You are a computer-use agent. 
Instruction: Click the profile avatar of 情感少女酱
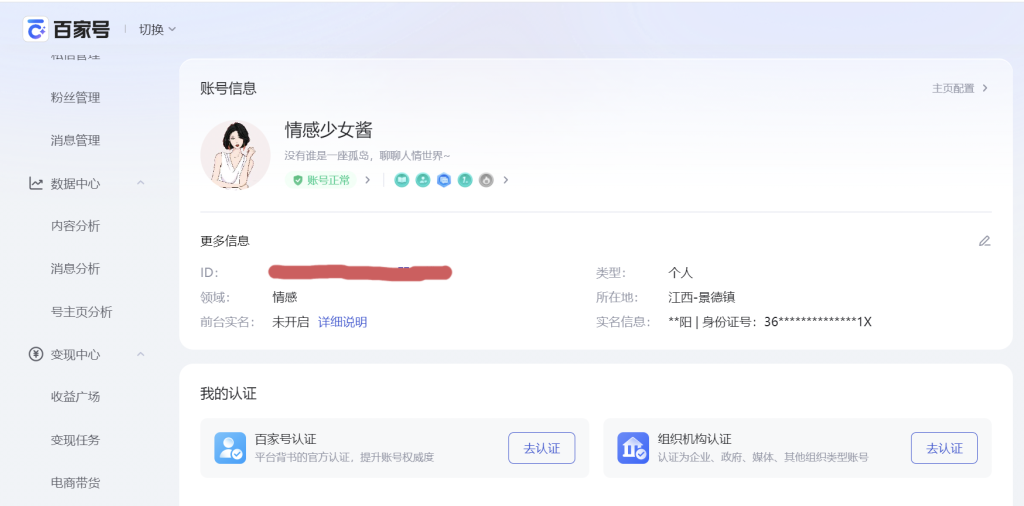235,155
